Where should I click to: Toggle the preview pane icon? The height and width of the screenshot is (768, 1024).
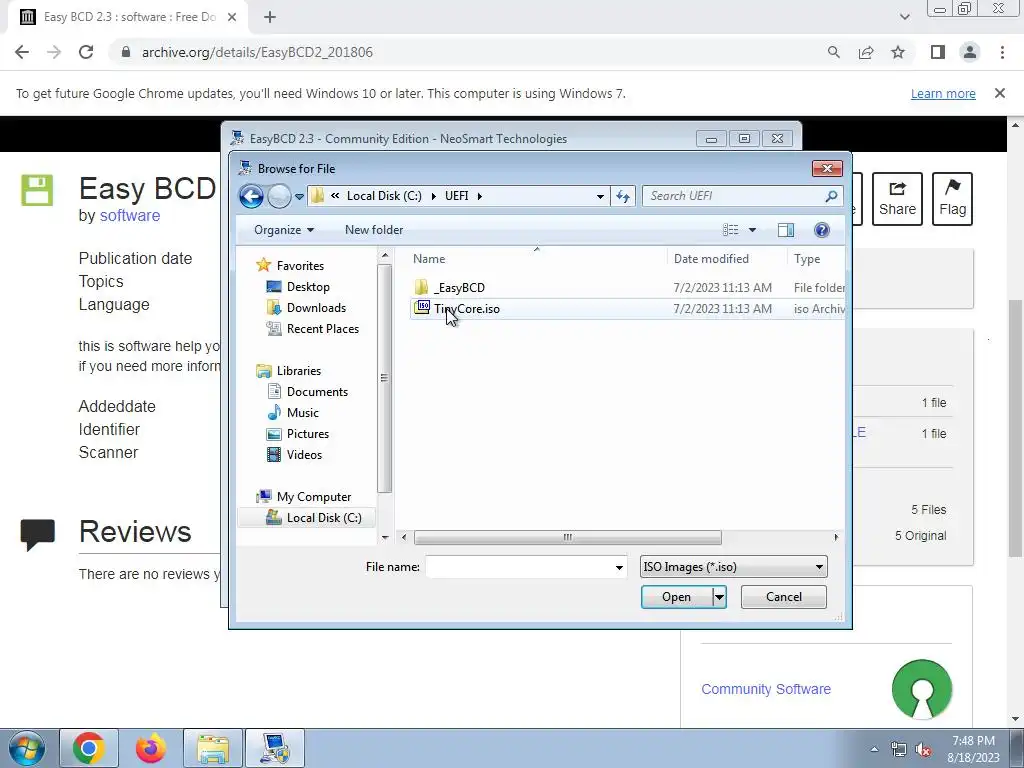click(786, 230)
